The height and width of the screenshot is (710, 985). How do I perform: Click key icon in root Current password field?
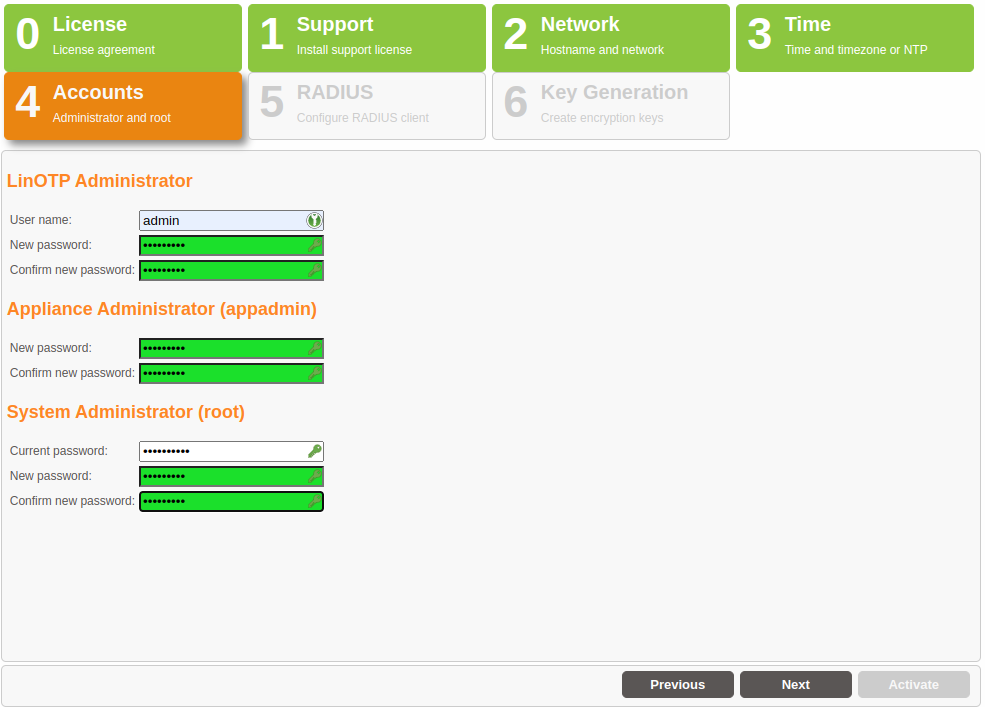(314, 452)
